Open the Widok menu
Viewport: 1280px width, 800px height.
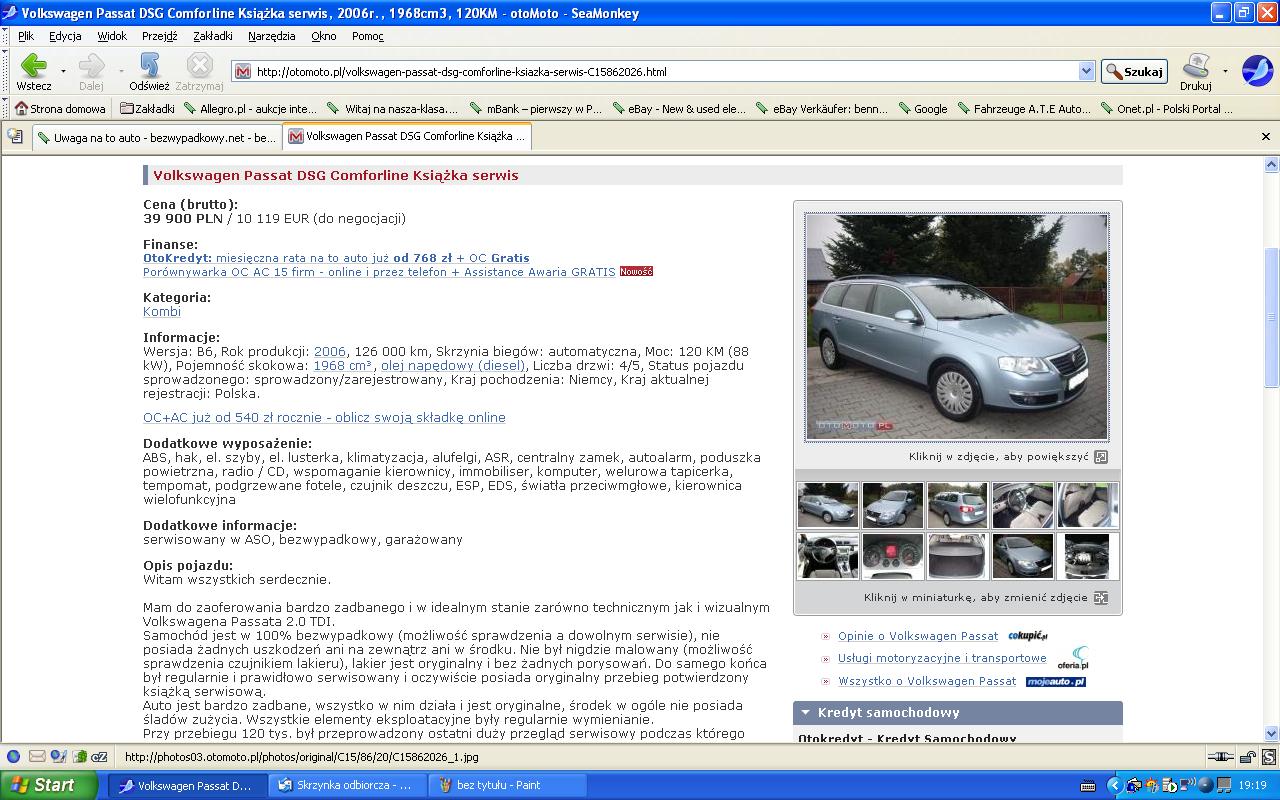coord(112,36)
